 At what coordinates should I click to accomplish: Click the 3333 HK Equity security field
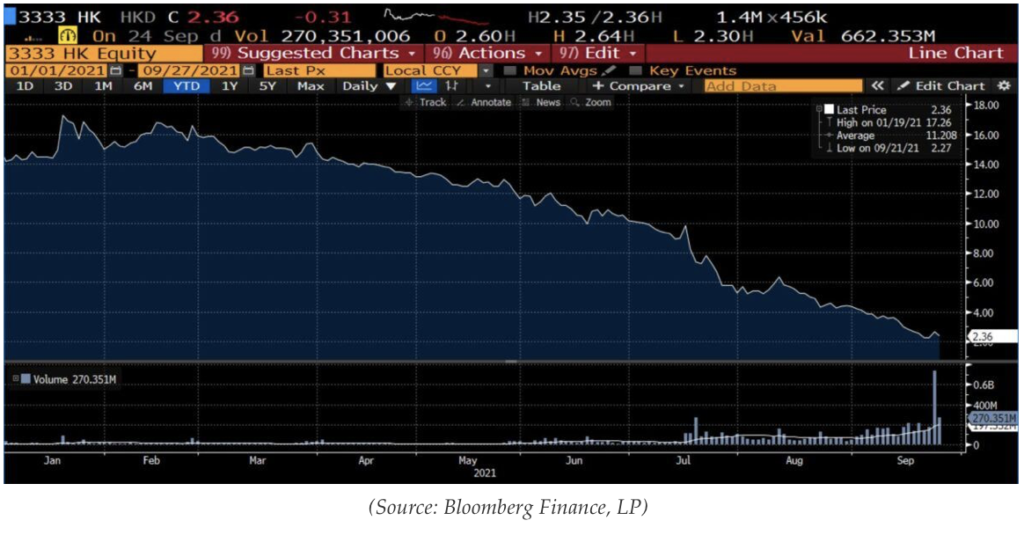point(103,54)
